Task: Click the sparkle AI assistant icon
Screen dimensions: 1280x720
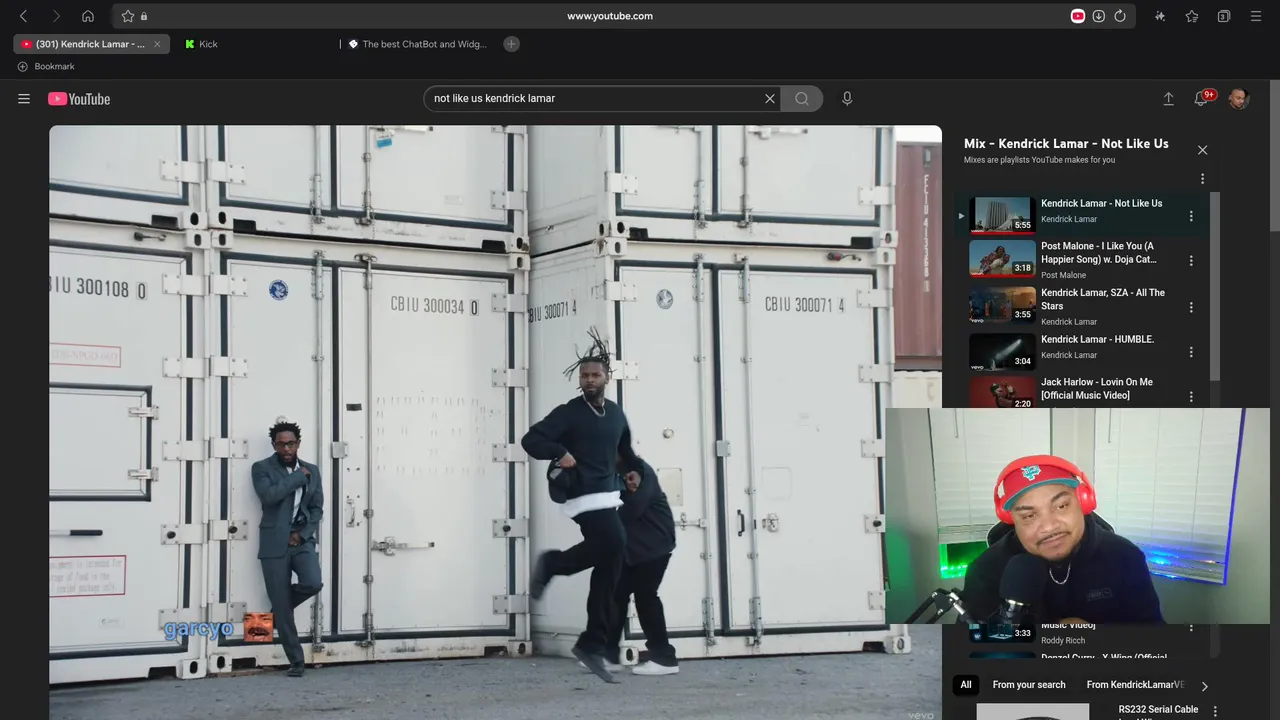Action: (x=1160, y=16)
